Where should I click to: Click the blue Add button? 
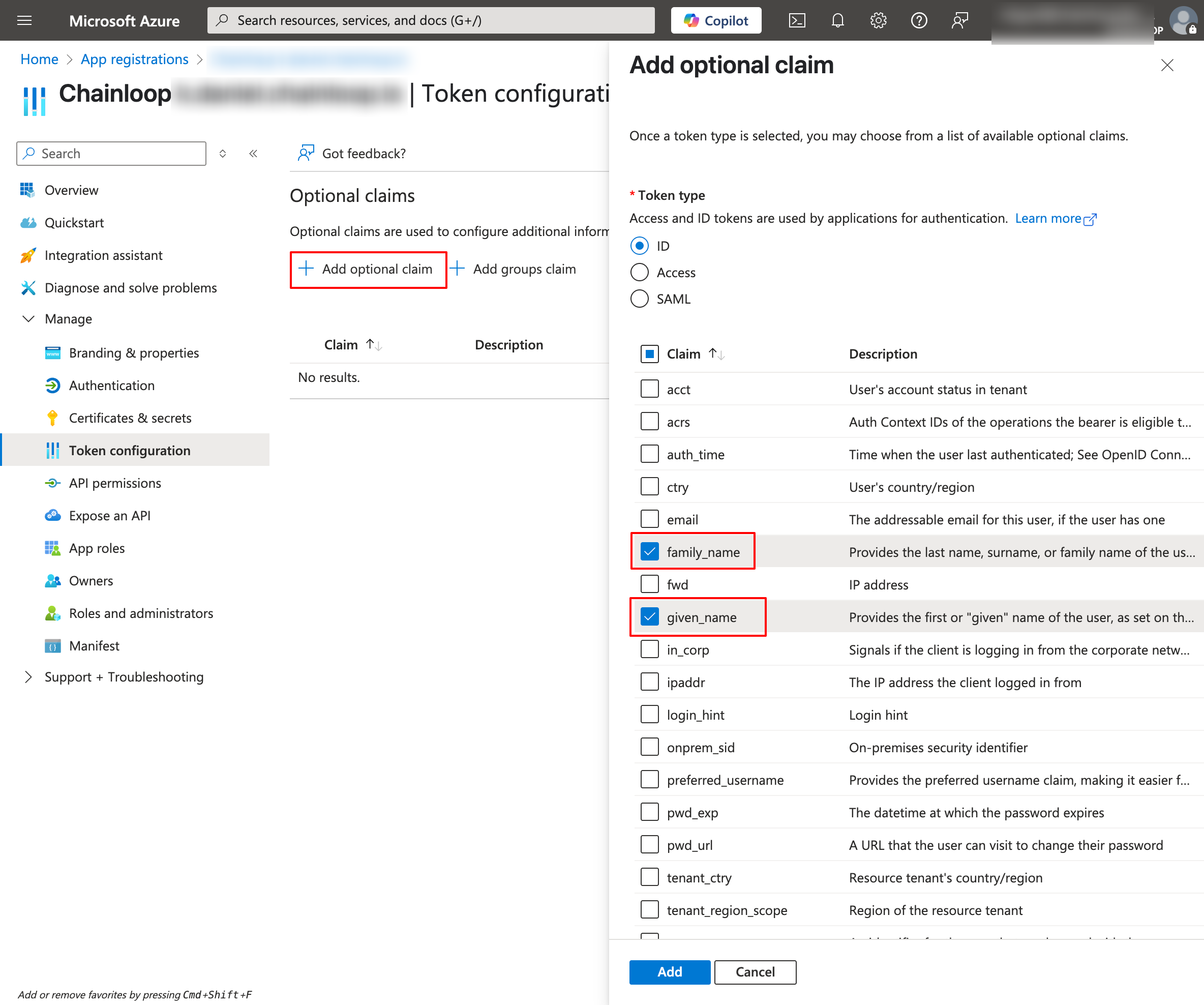(x=669, y=972)
